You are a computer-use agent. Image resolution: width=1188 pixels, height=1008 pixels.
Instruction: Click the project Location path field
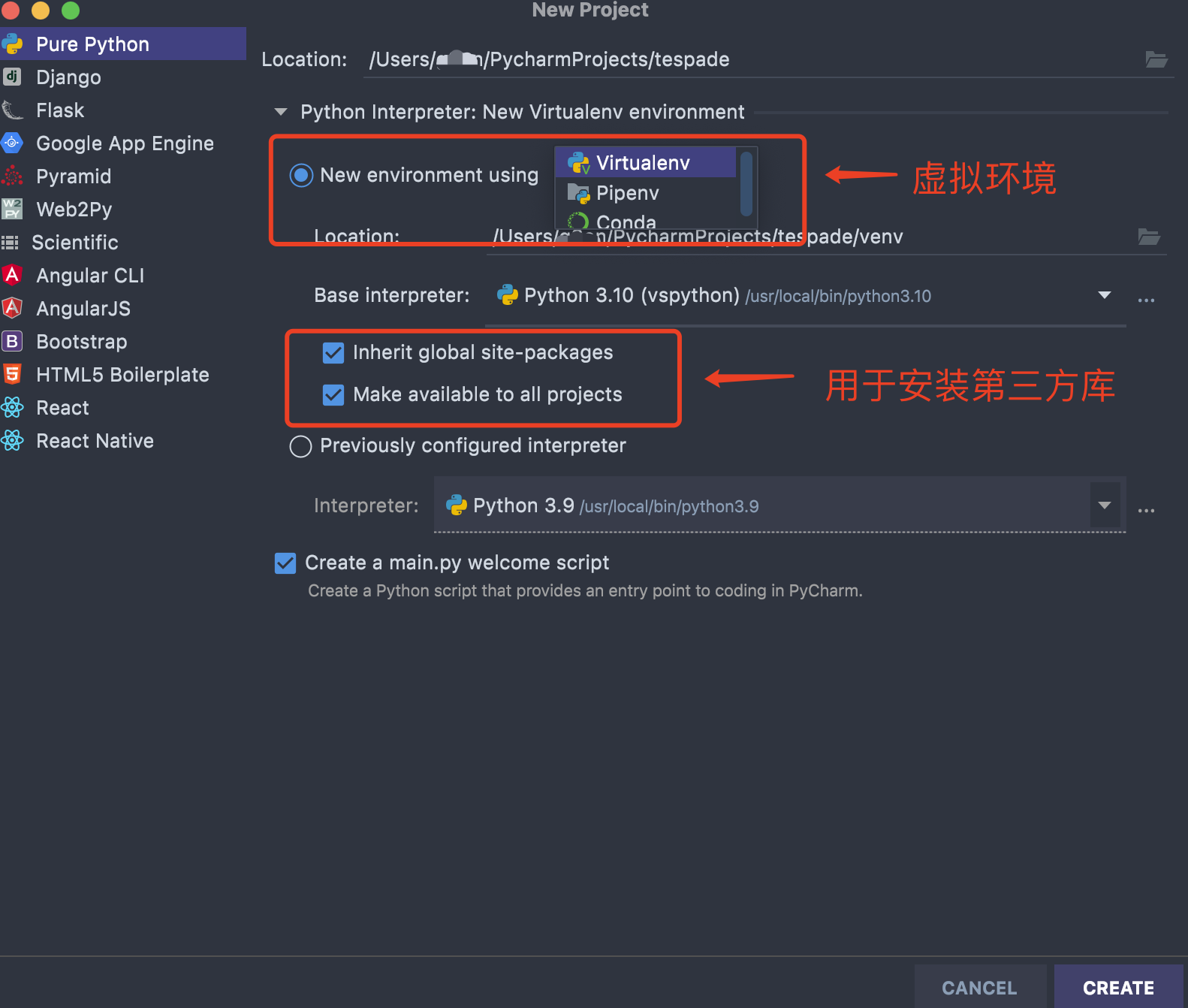(x=751, y=59)
